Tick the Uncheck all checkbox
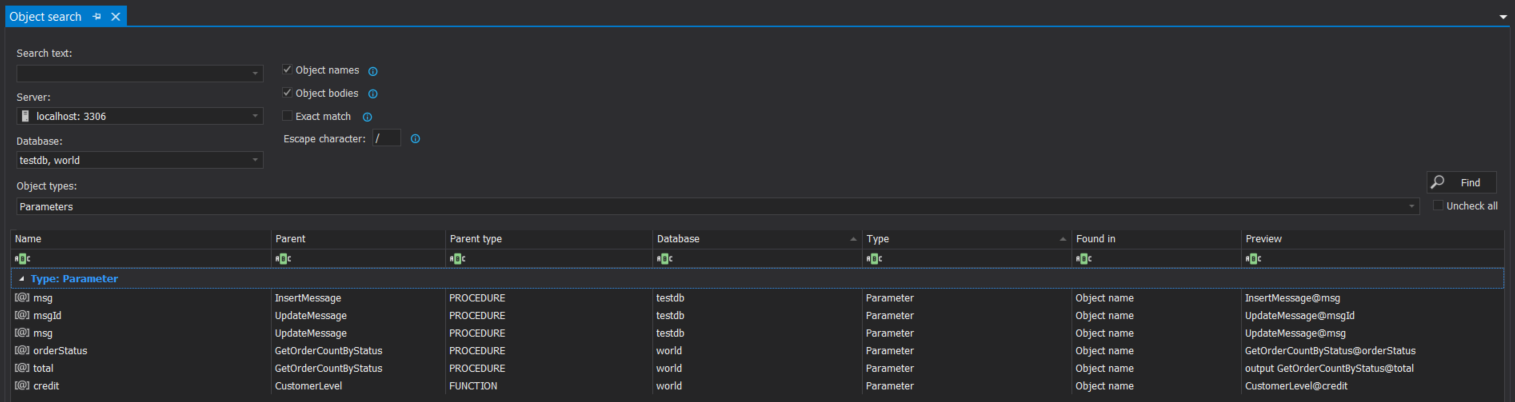The image size is (1515, 402). click(x=1438, y=206)
